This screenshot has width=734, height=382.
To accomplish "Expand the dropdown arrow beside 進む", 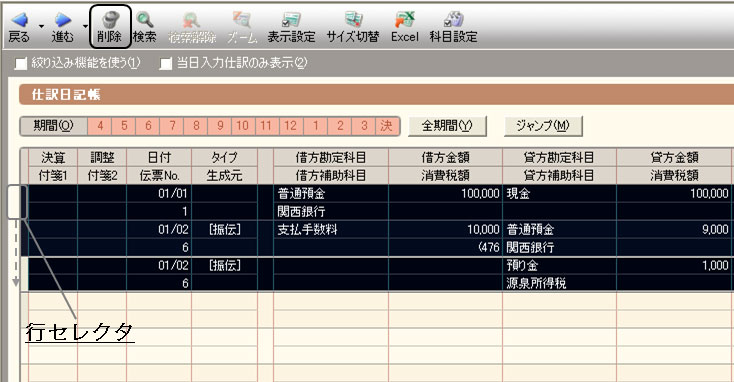I will pos(85,26).
